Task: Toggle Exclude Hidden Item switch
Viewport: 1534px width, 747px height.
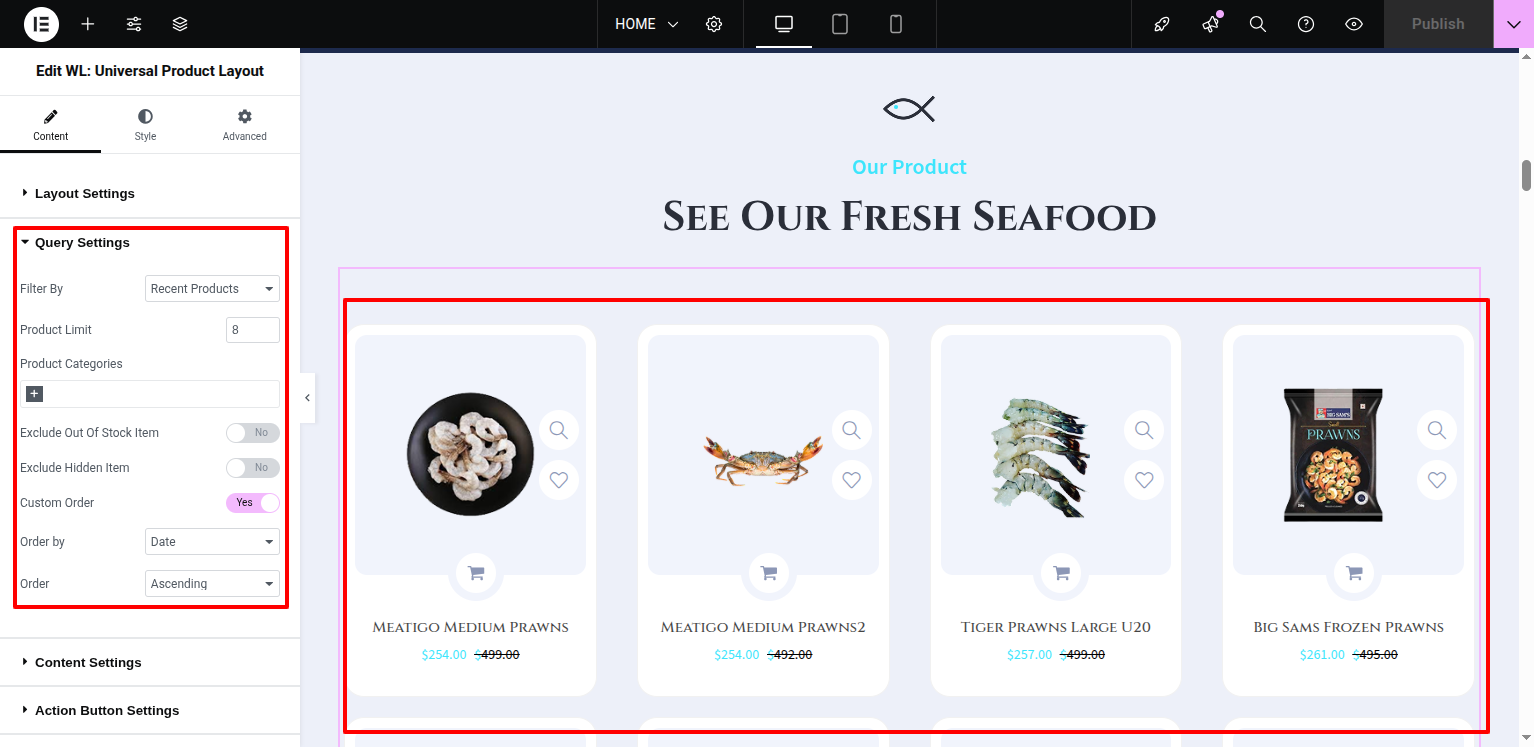Action: pos(252,468)
